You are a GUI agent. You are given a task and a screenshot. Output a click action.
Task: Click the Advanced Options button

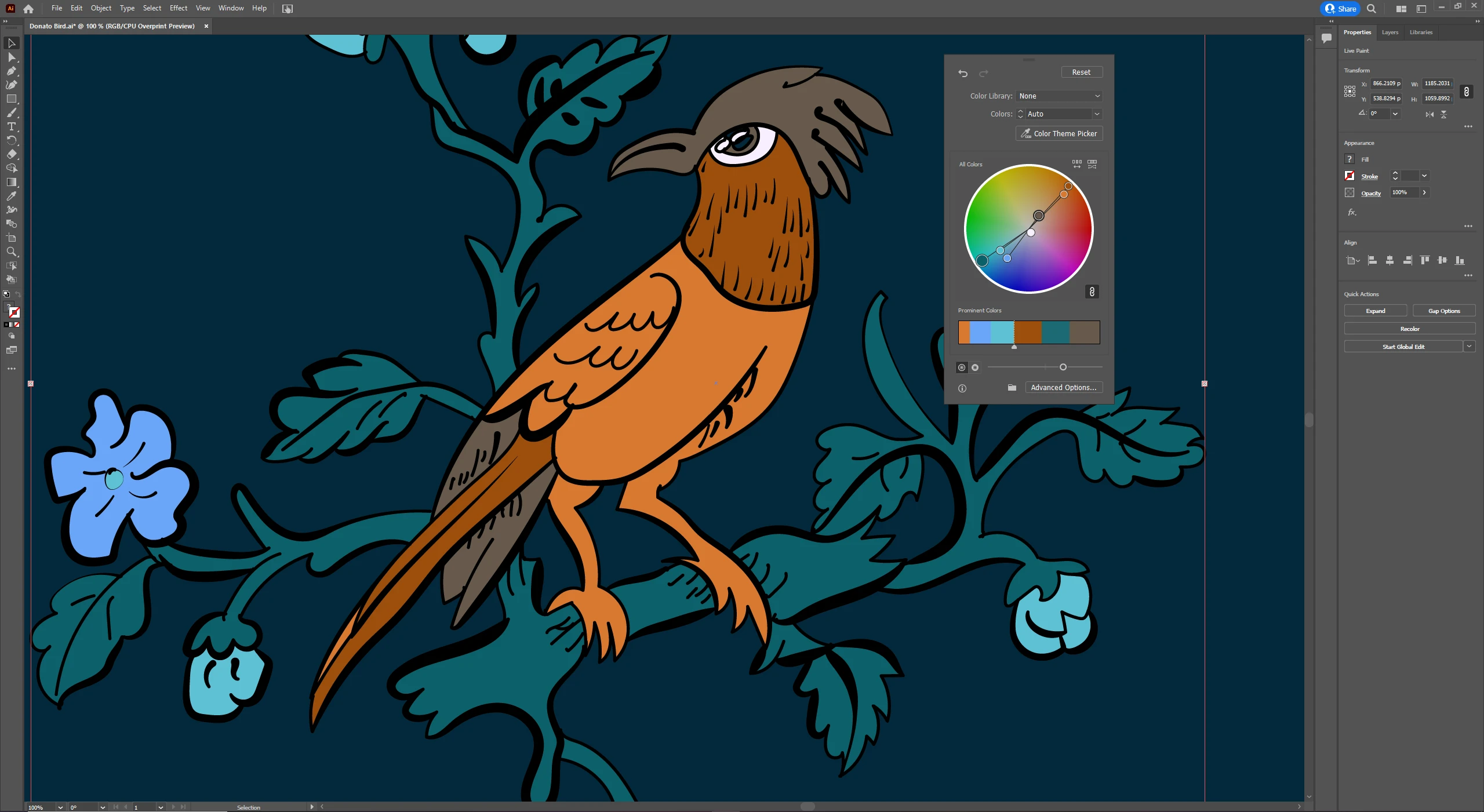click(1063, 388)
